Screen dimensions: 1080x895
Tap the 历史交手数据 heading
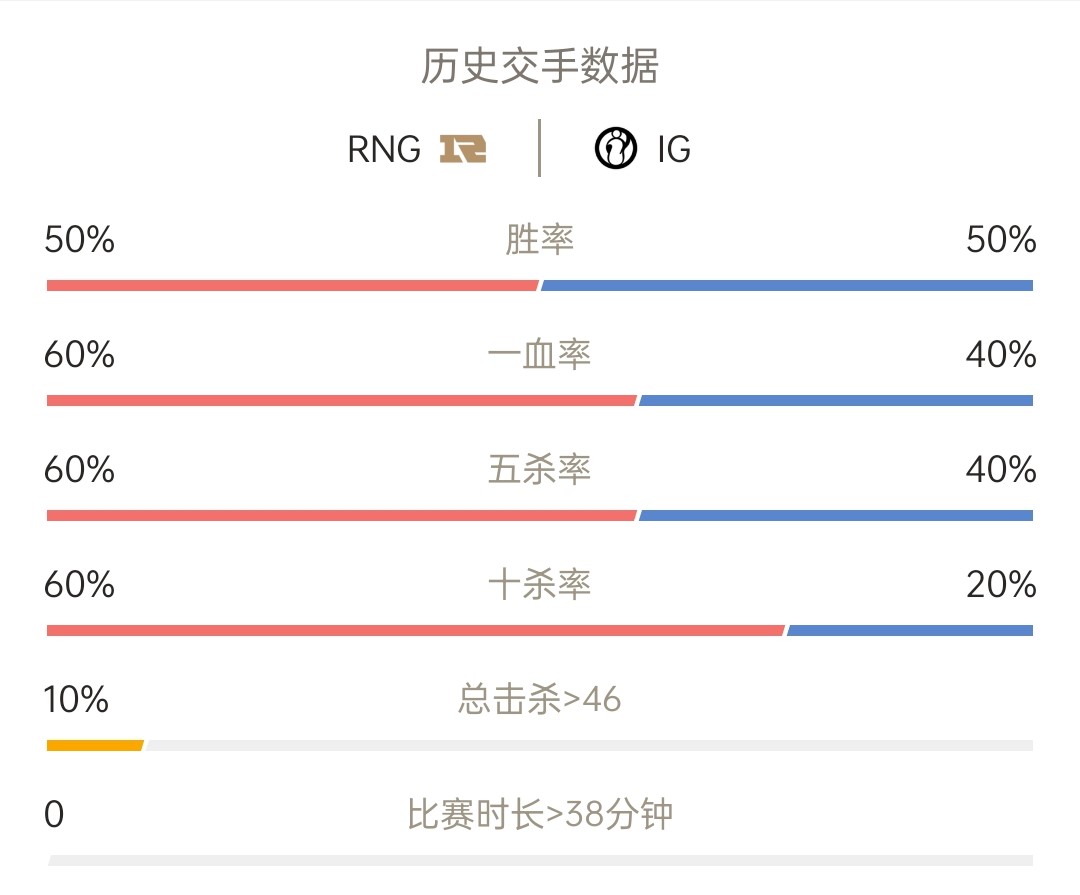[x=540, y=66]
